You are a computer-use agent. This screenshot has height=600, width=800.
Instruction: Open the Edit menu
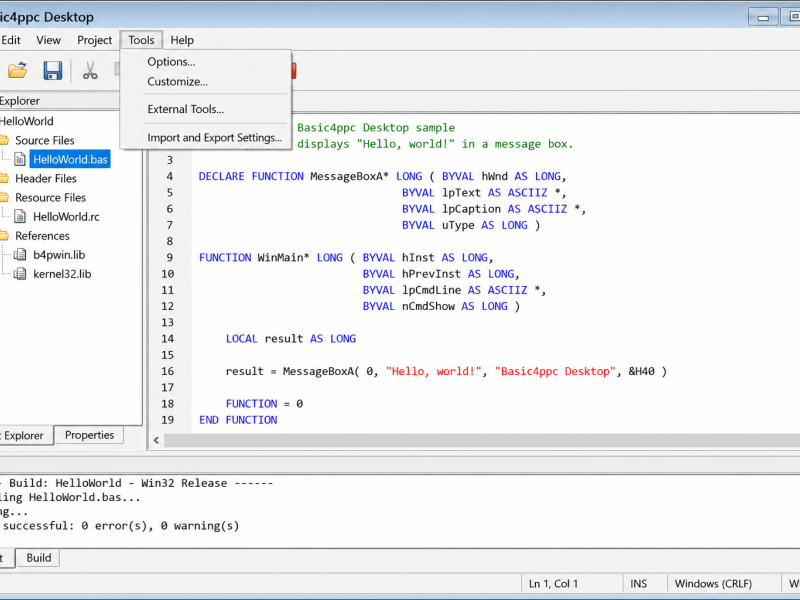tap(11, 40)
